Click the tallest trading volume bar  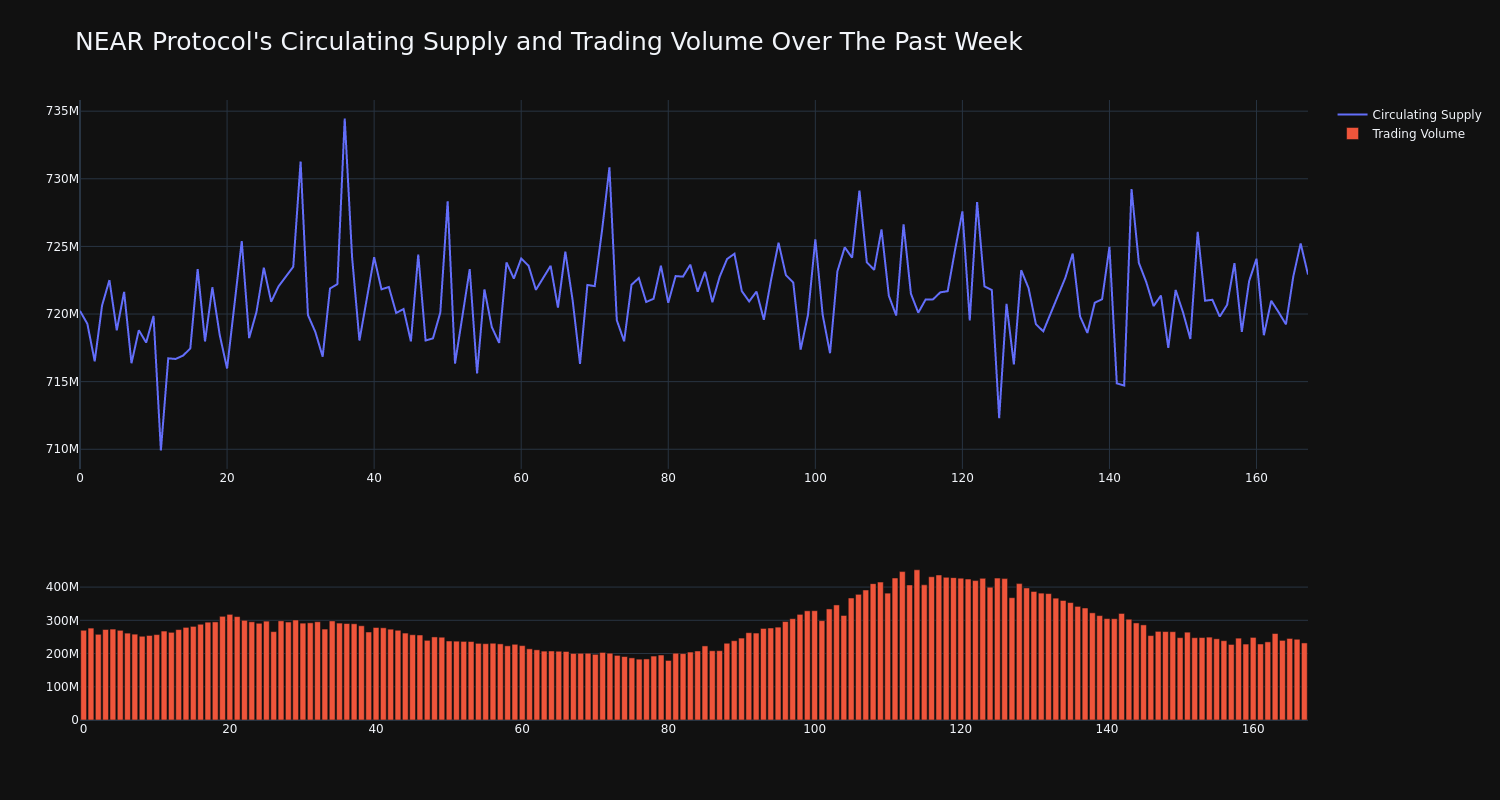[917, 645]
